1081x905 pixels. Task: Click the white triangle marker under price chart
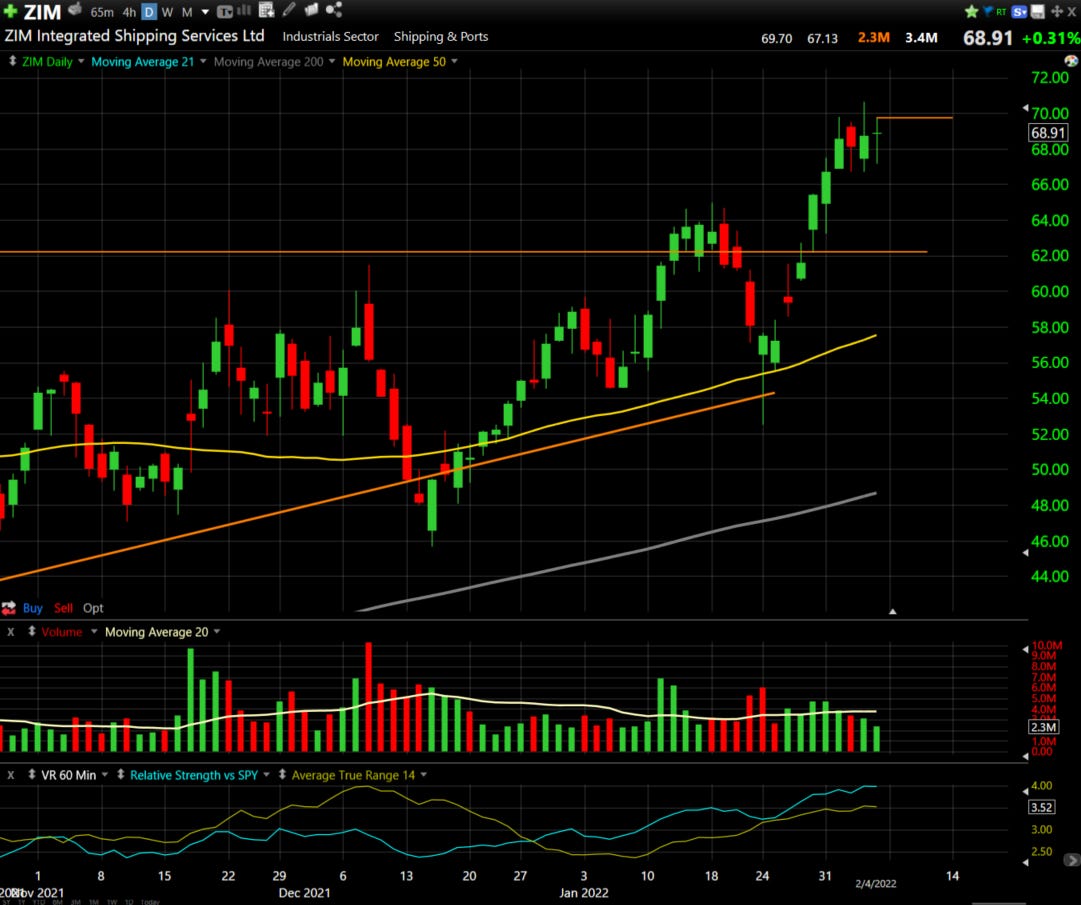click(893, 611)
